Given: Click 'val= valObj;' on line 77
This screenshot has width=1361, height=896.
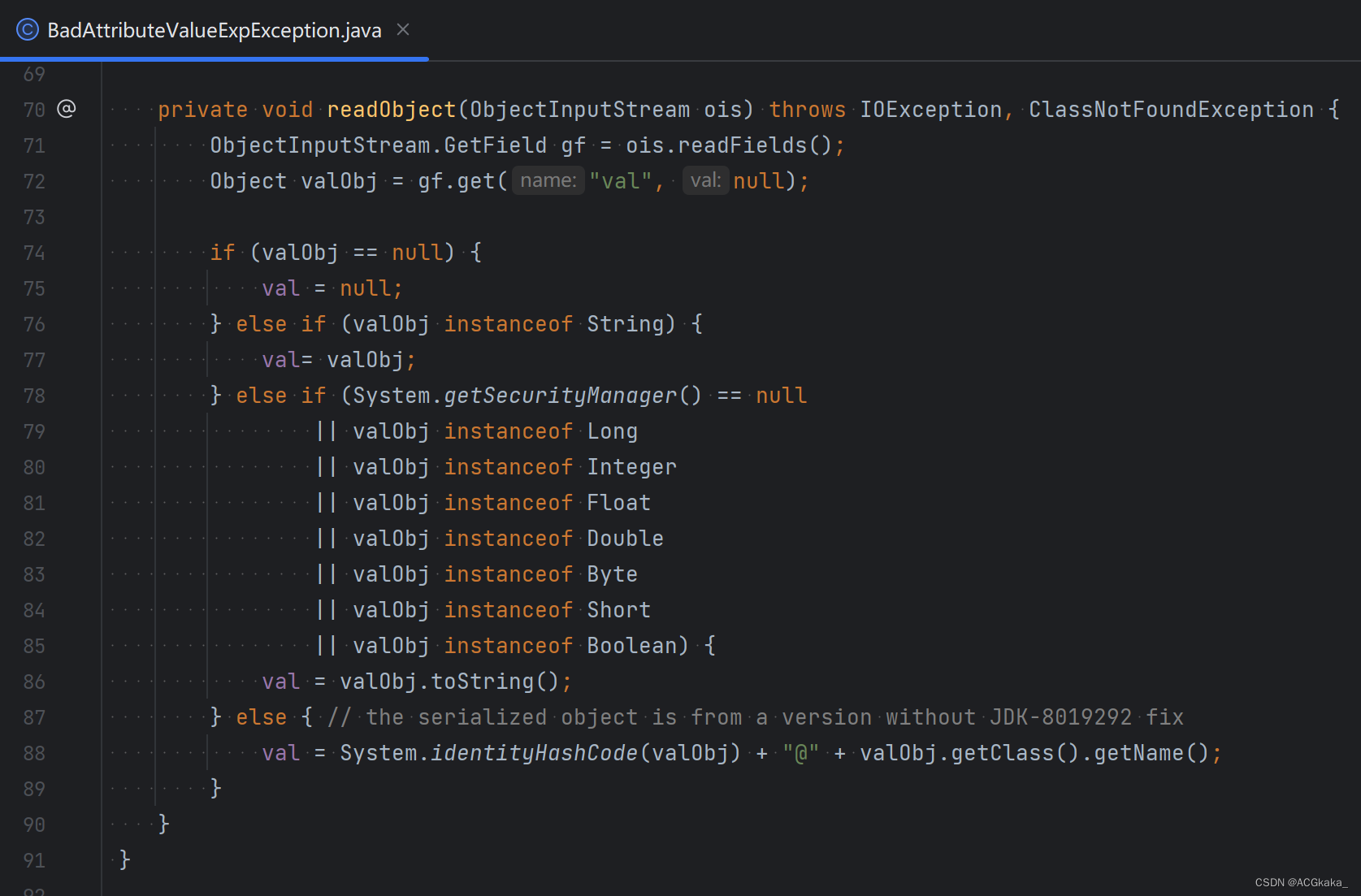Looking at the screenshot, I should coord(339,360).
